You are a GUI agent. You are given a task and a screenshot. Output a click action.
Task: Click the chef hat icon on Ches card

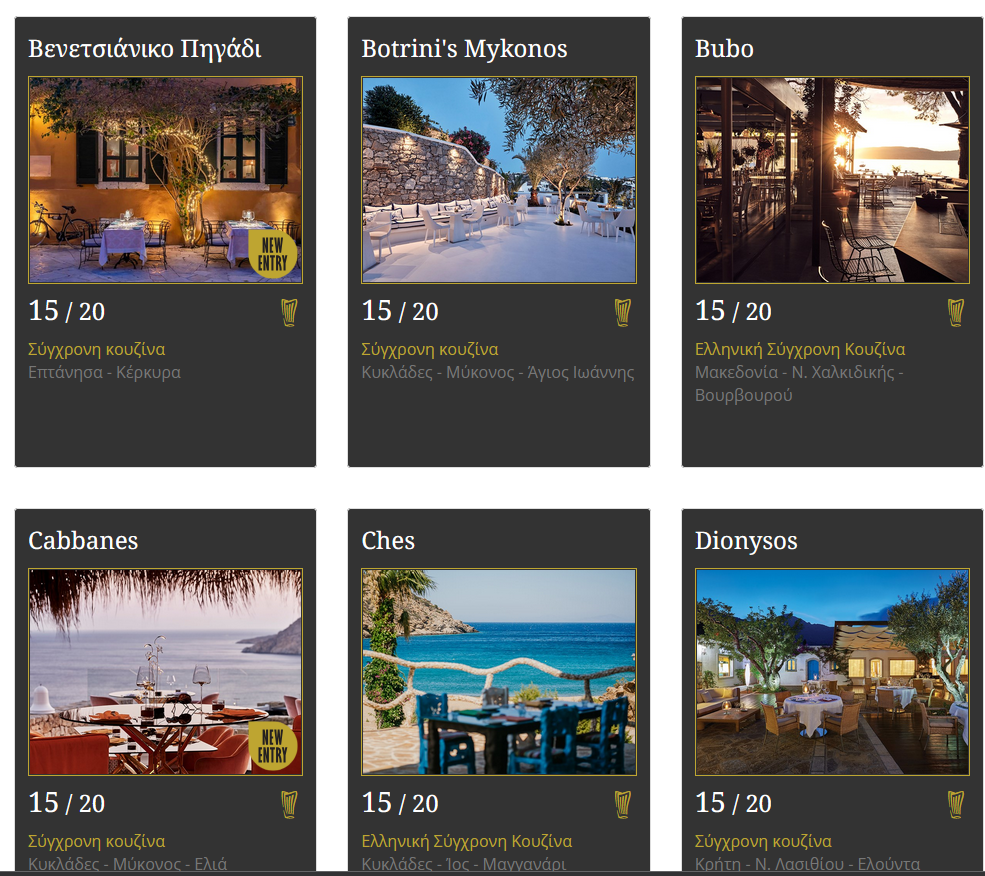tap(623, 804)
